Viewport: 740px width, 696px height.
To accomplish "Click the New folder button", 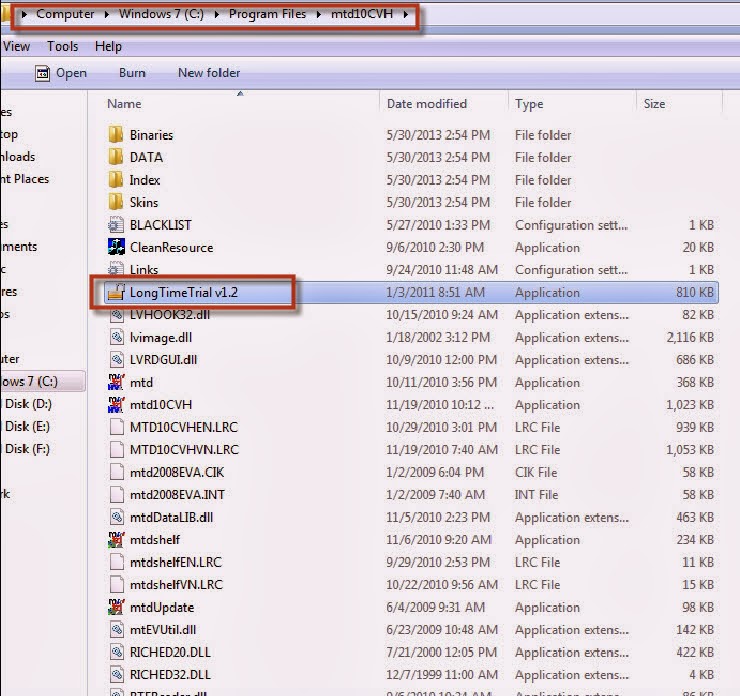I will 209,73.
